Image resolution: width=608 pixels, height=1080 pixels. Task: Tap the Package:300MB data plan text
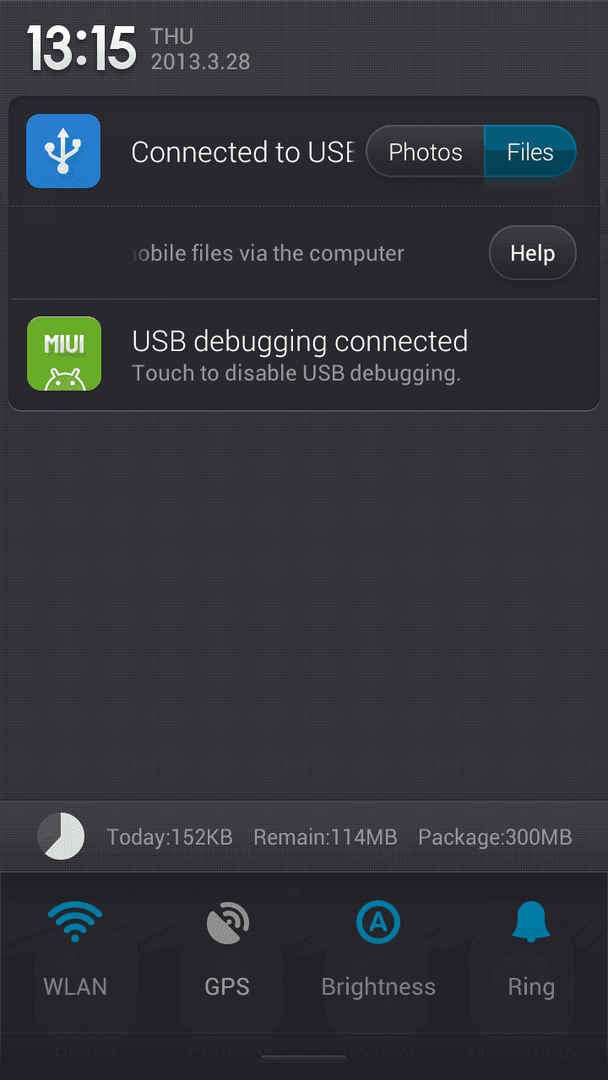(495, 838)
